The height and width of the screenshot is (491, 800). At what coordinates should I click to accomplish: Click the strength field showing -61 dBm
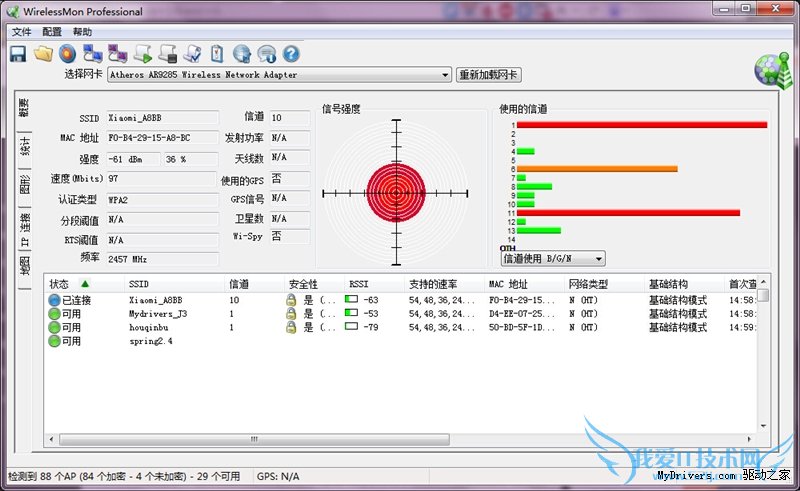pyautogui.click(x=133, y=159)
